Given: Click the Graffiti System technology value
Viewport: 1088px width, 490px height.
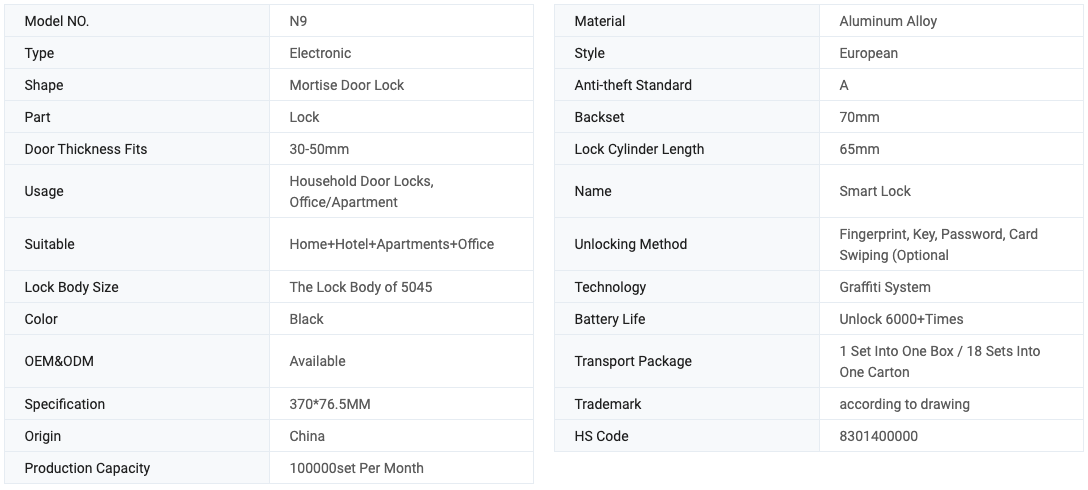Looking at the screenshot, I should pyautogui.click(x=885, y=287).
